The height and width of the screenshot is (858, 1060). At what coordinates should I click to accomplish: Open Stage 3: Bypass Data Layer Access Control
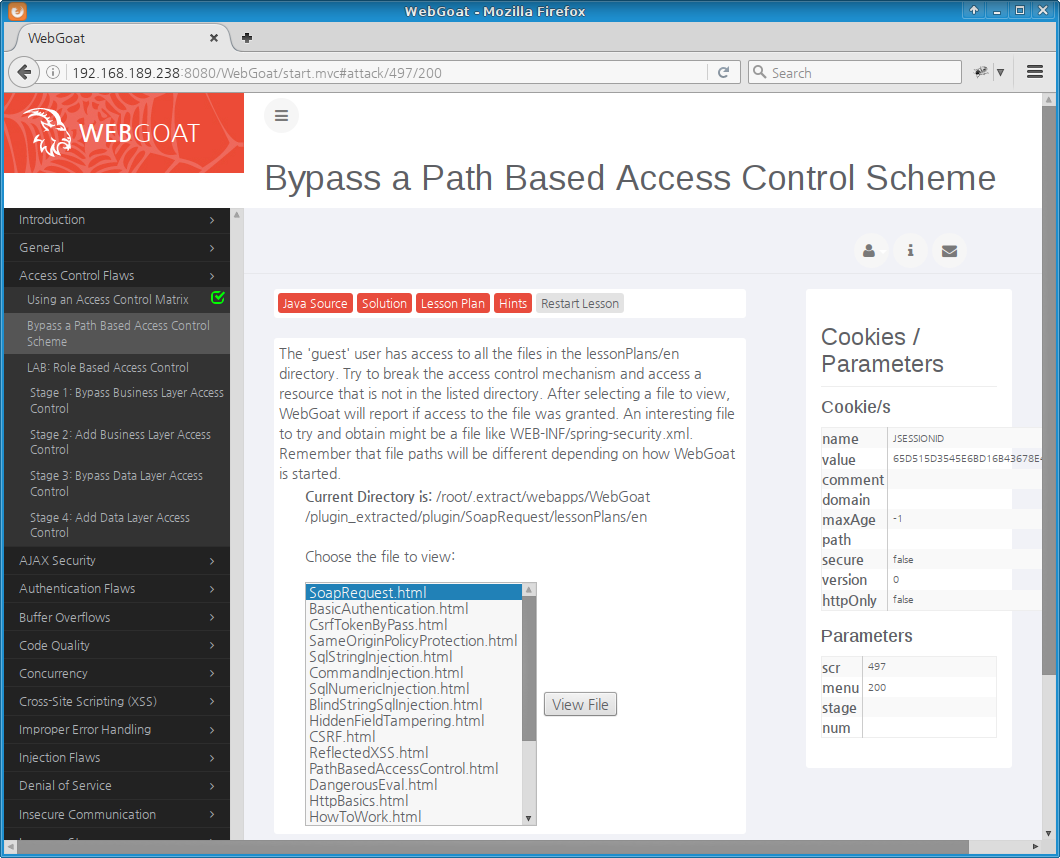coord(116,483)
